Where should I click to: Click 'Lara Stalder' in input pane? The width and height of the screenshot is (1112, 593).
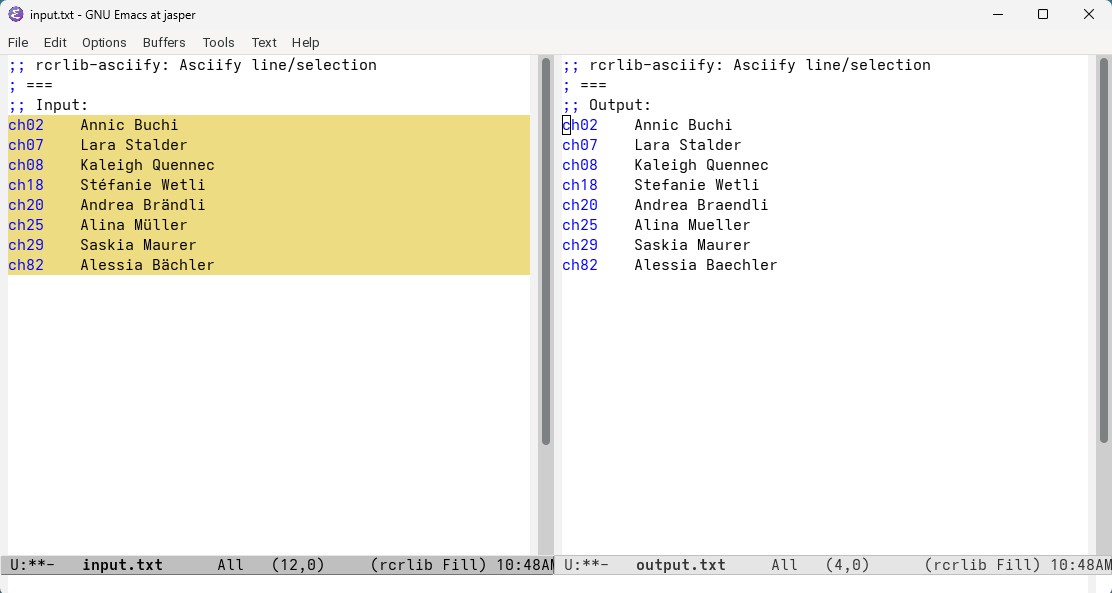coord(134,145)
